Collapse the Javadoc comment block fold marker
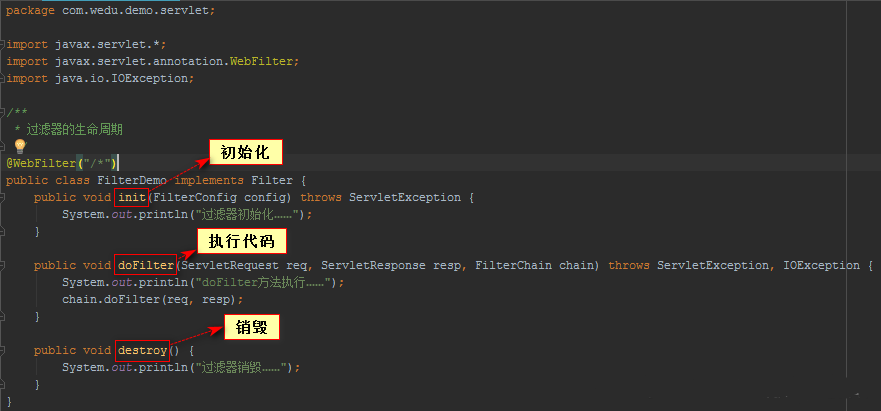Viewport: 881px width, 411px height. tap(4, 112)
